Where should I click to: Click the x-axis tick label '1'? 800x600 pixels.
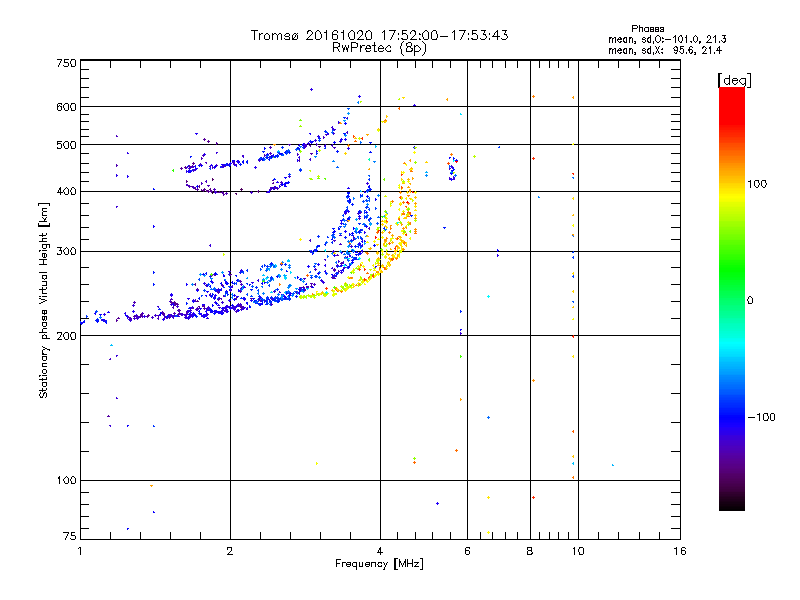[x=80, y=551]
